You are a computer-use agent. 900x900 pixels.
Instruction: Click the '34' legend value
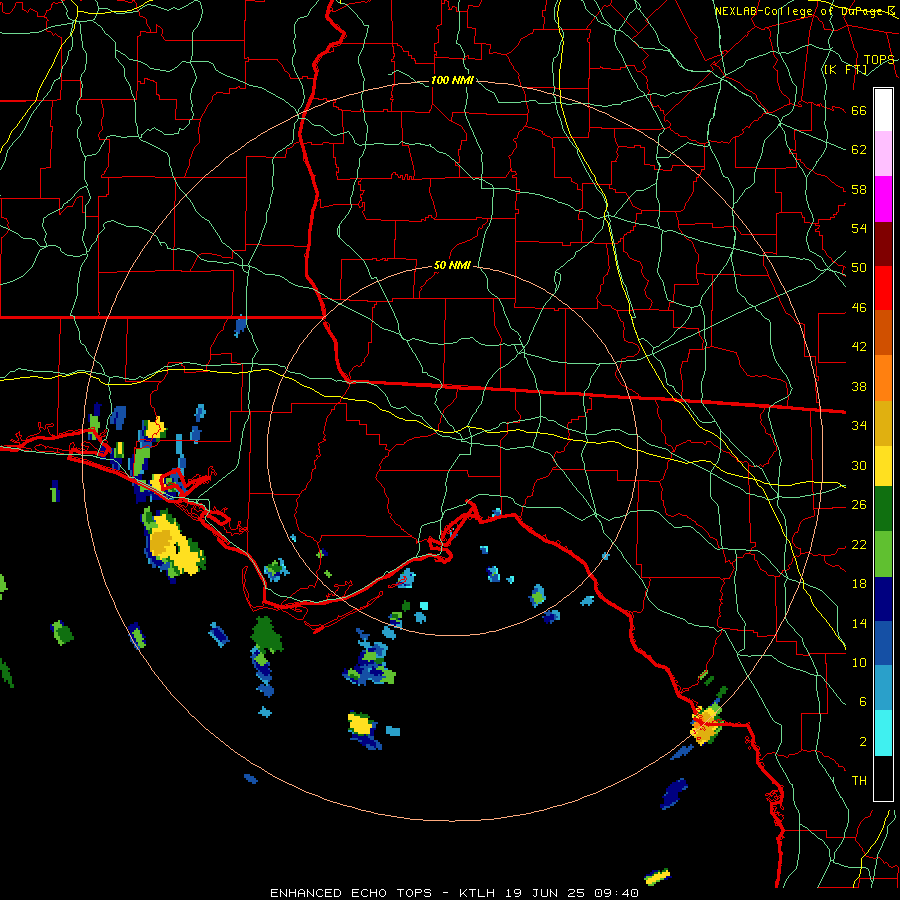(x=859, y=426)
